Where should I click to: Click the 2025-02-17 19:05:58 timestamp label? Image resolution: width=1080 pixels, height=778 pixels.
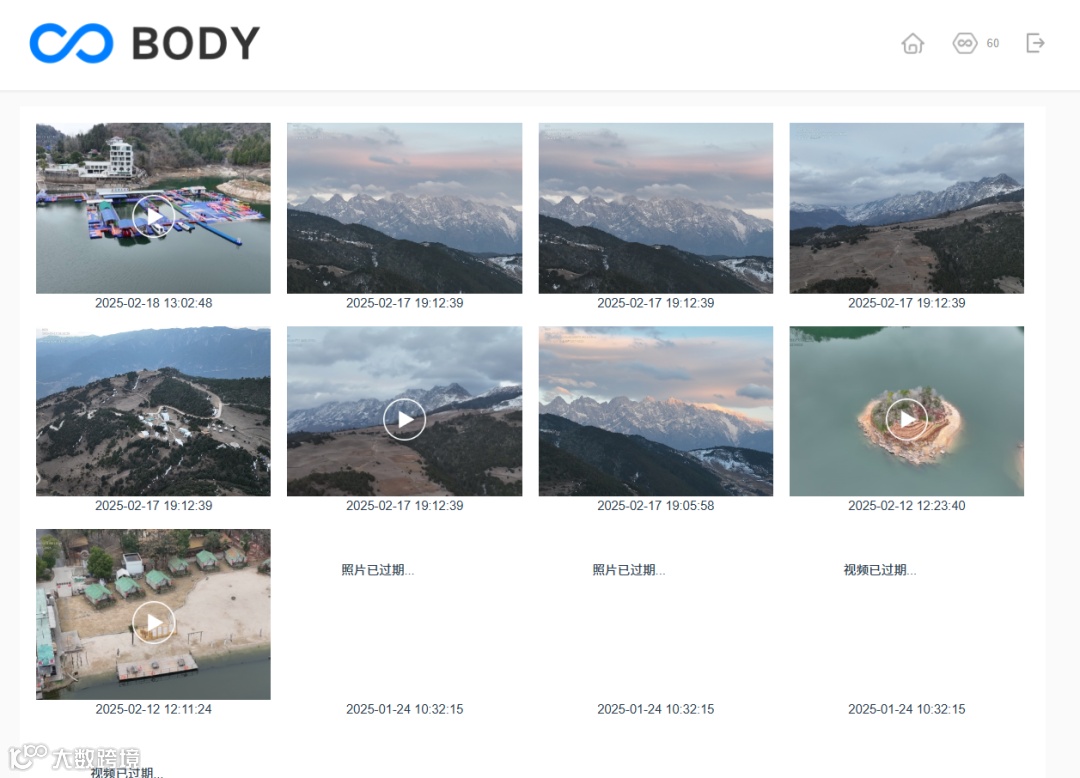tap(656, 505)
